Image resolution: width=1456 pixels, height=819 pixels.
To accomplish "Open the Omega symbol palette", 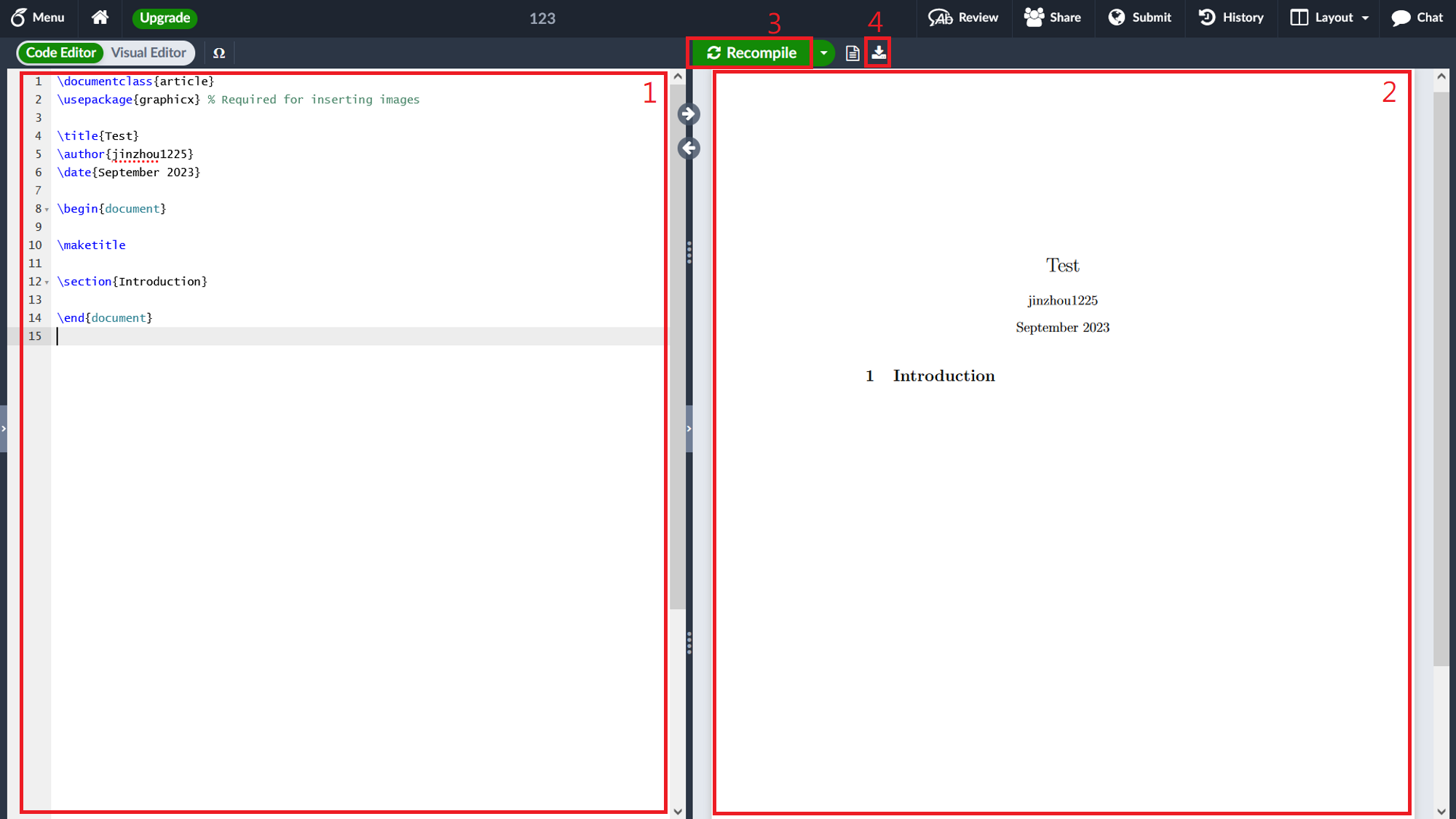I will pos(219,53).
